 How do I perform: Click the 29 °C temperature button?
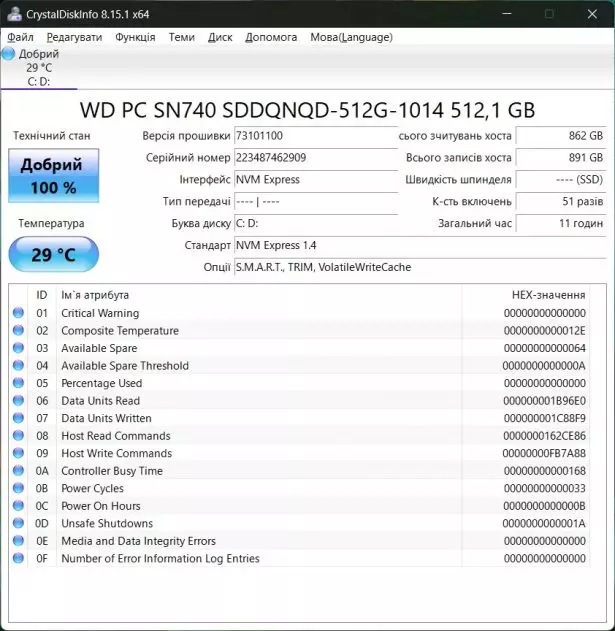[54, 255]
